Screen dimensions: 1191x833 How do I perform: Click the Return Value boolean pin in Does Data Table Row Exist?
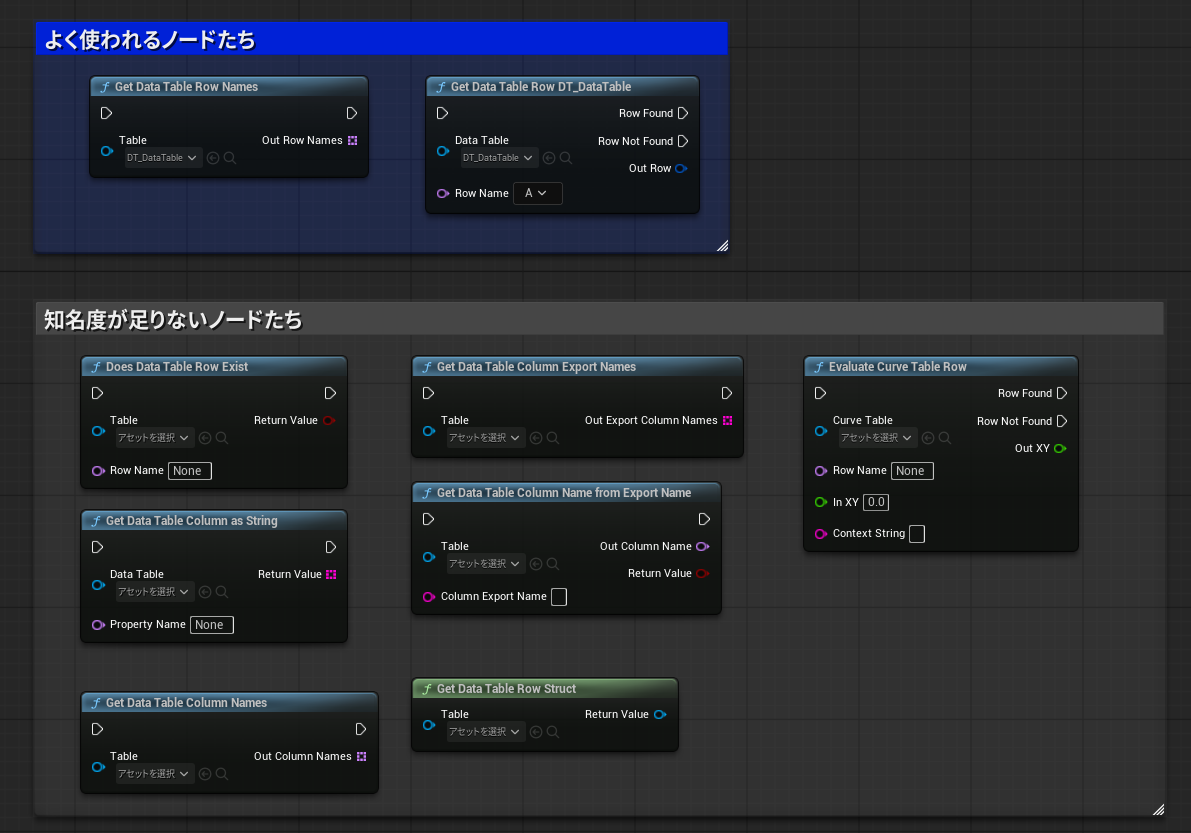[x=329, y=421]
